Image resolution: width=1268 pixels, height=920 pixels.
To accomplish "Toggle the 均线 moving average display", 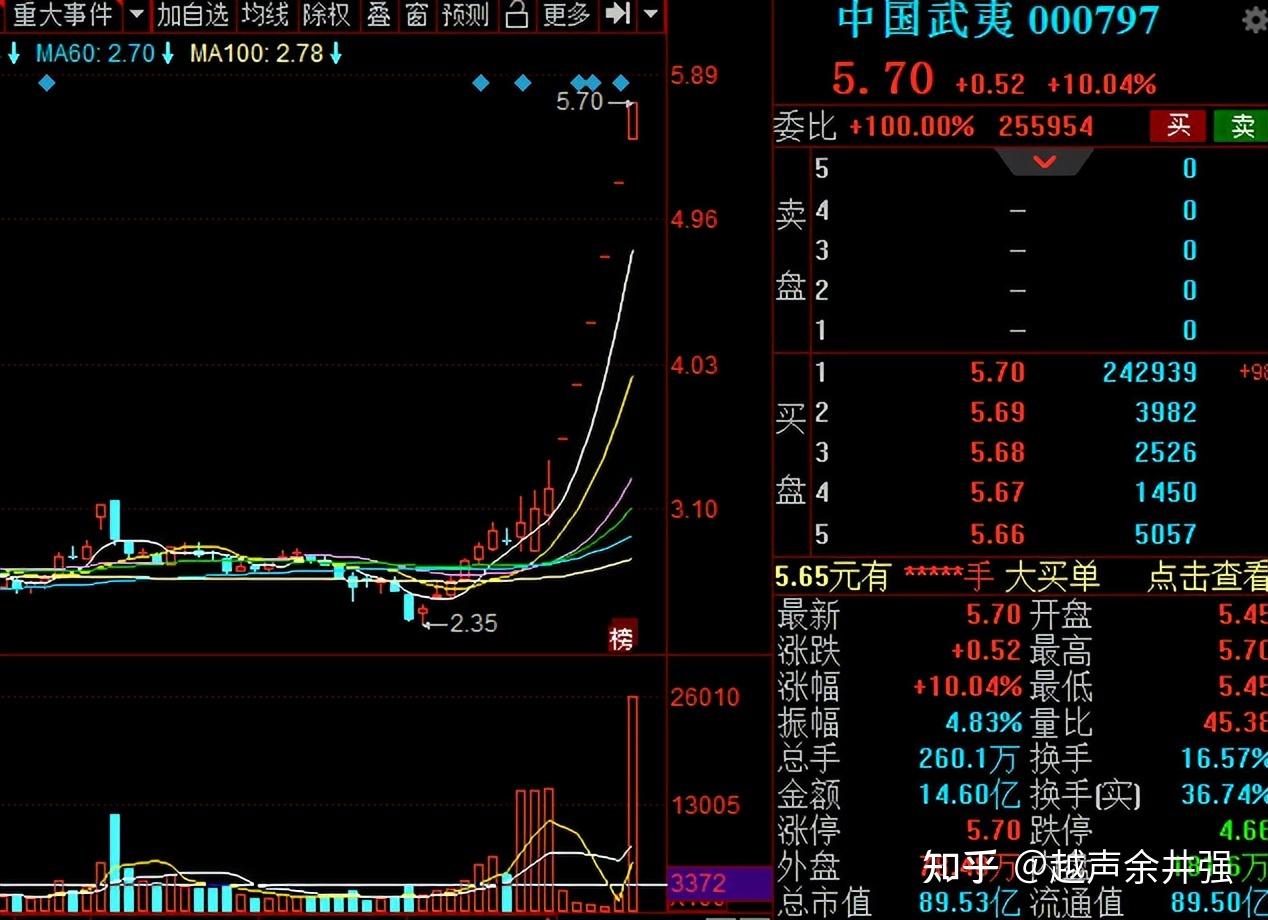I will pos(264,14).
